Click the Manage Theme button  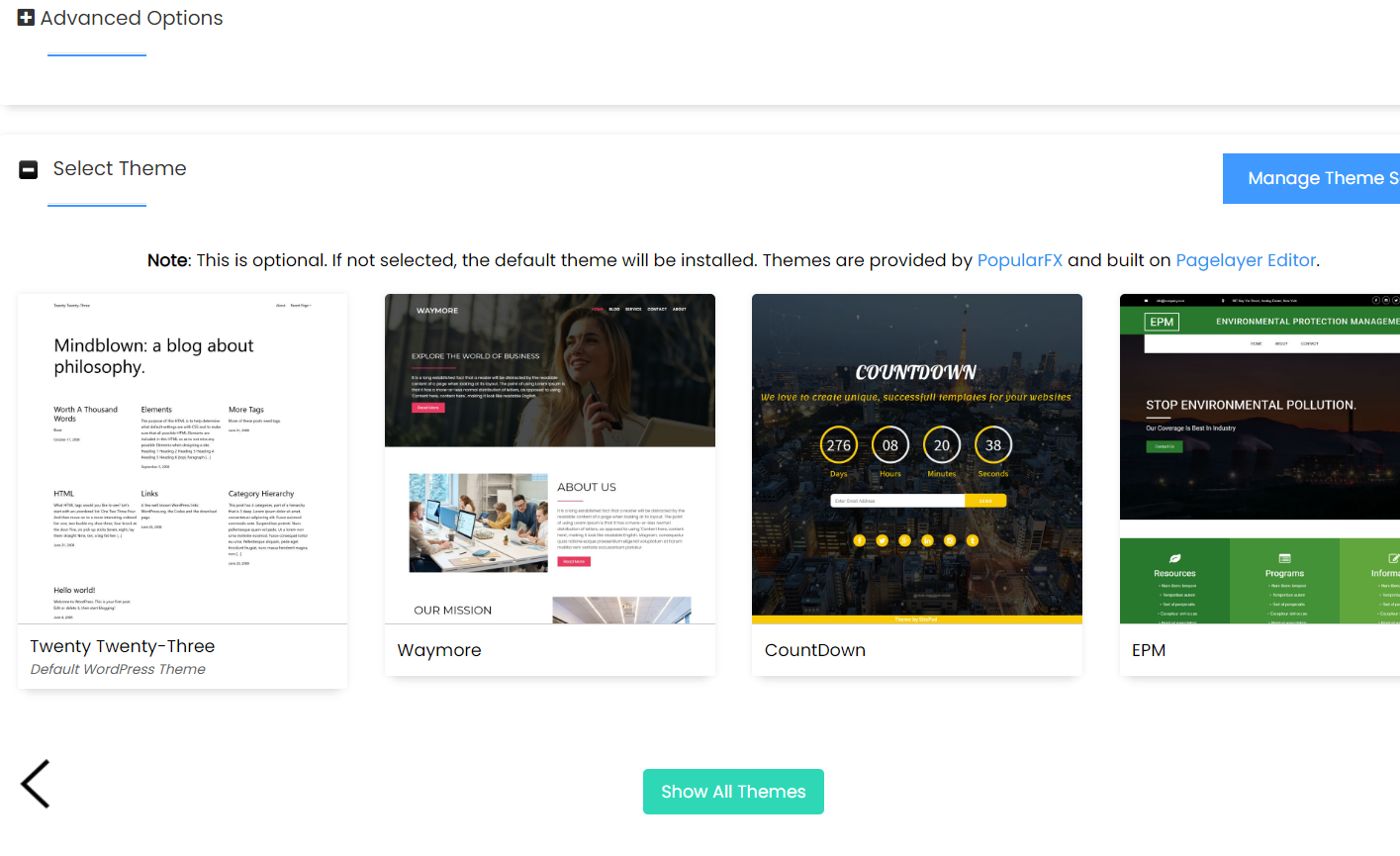[x=1312, y=179]
